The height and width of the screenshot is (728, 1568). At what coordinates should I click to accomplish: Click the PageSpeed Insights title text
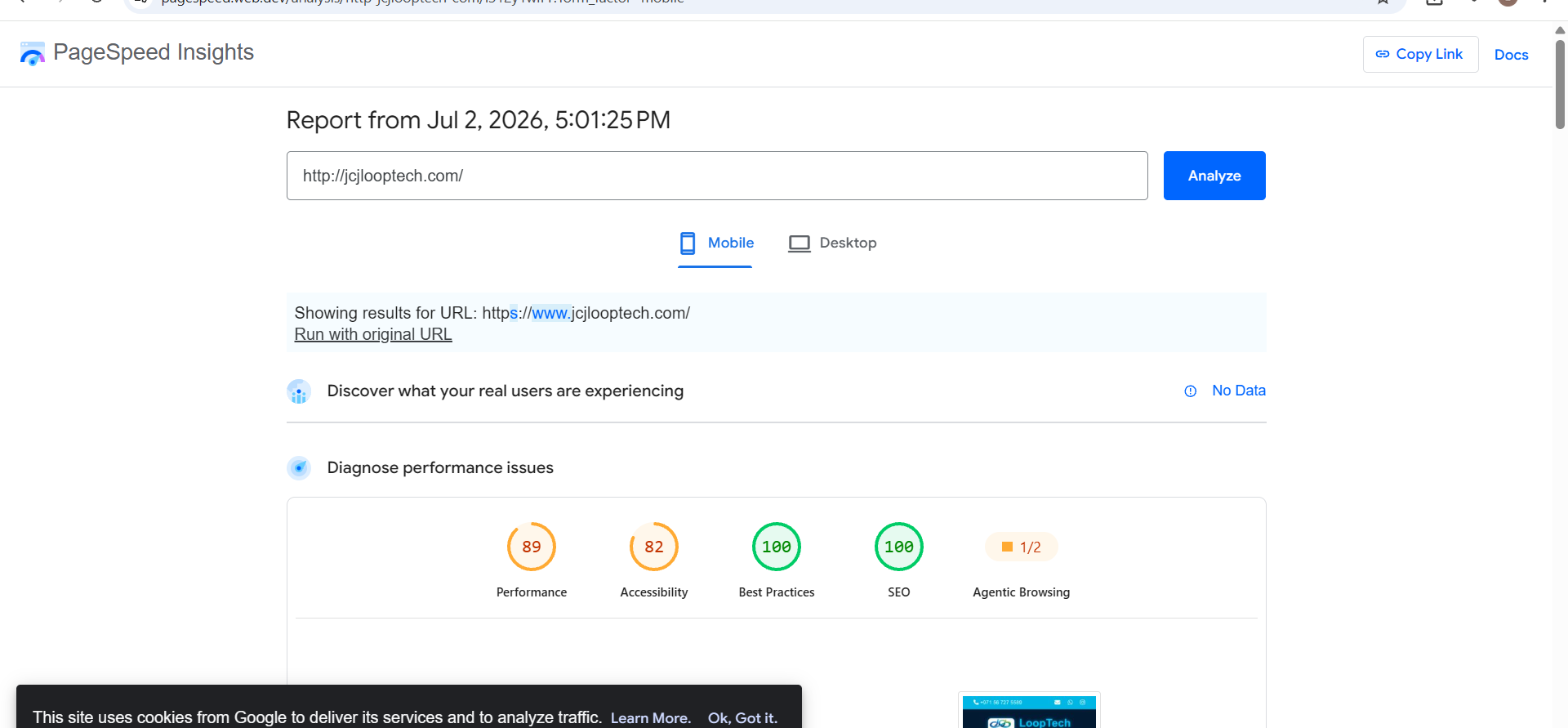click(154, 52)
